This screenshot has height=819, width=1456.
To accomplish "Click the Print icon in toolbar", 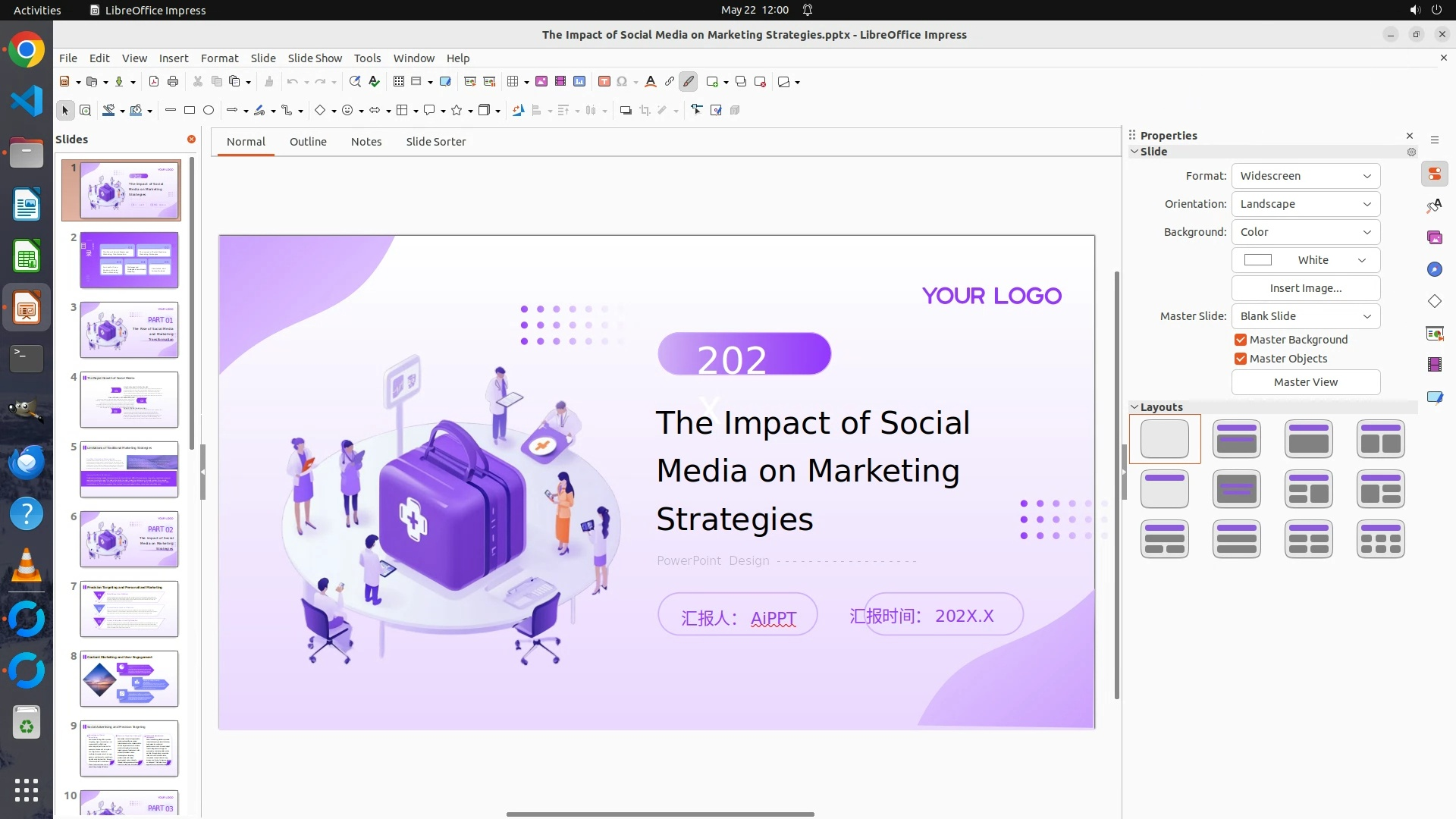I will pyautogui.click(x=173, y=82).
